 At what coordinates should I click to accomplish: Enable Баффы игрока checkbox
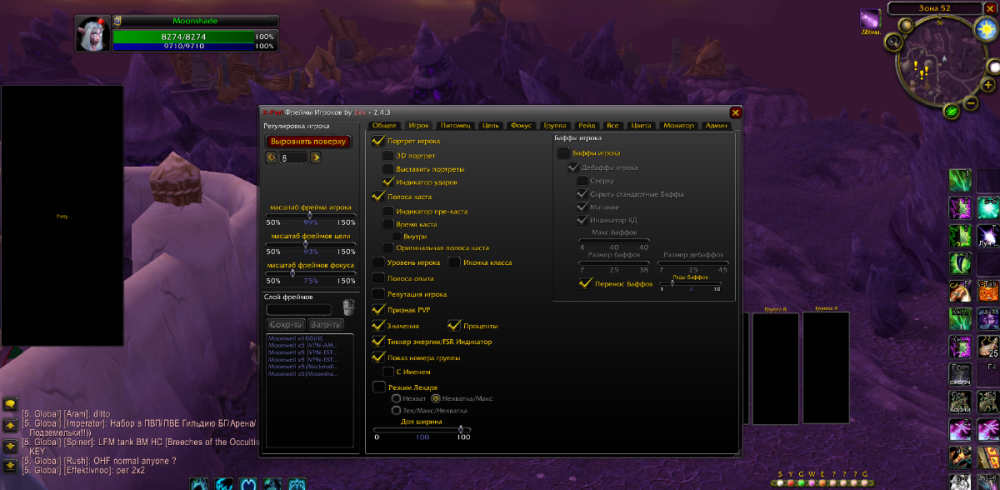563,153
